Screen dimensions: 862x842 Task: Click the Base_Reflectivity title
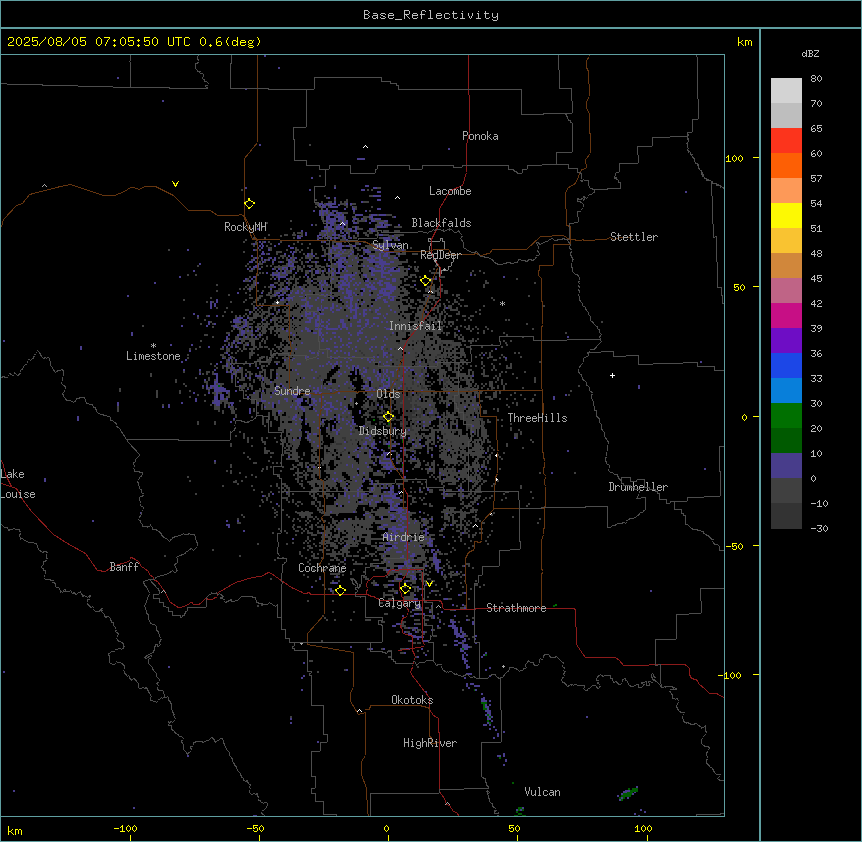click(431, 15)
